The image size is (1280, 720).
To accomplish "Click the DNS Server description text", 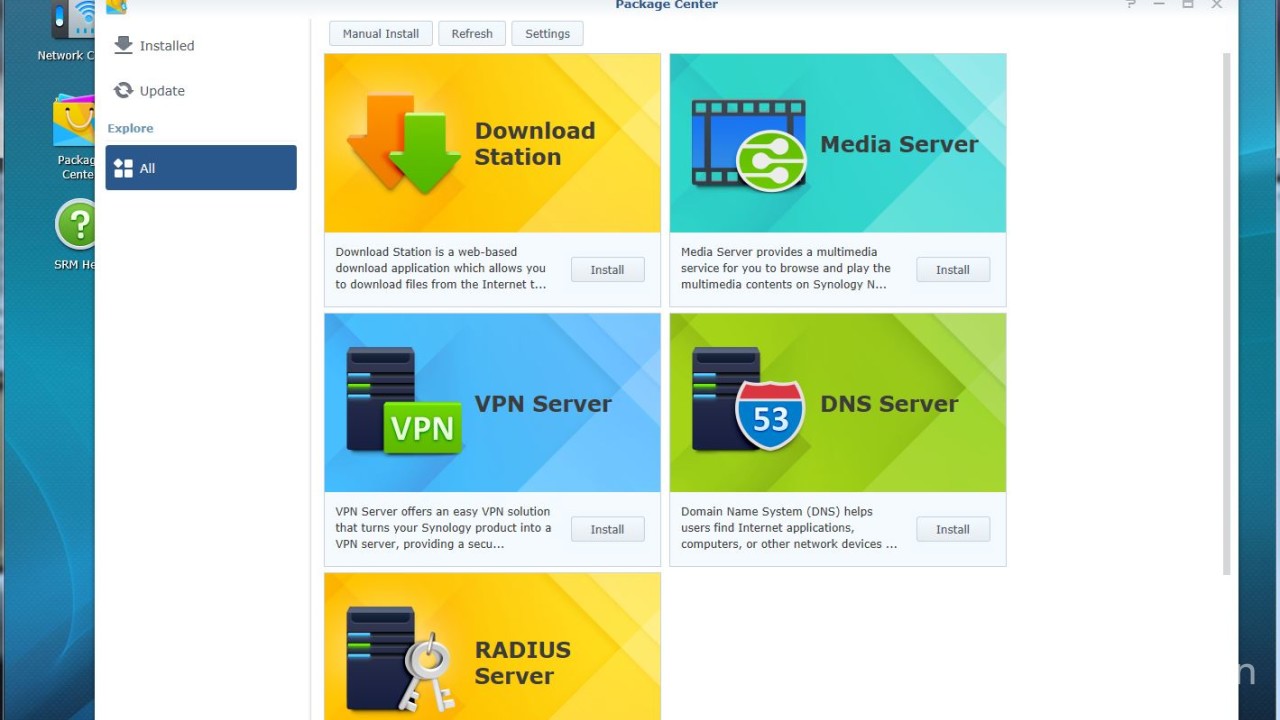I will (789, 528).
